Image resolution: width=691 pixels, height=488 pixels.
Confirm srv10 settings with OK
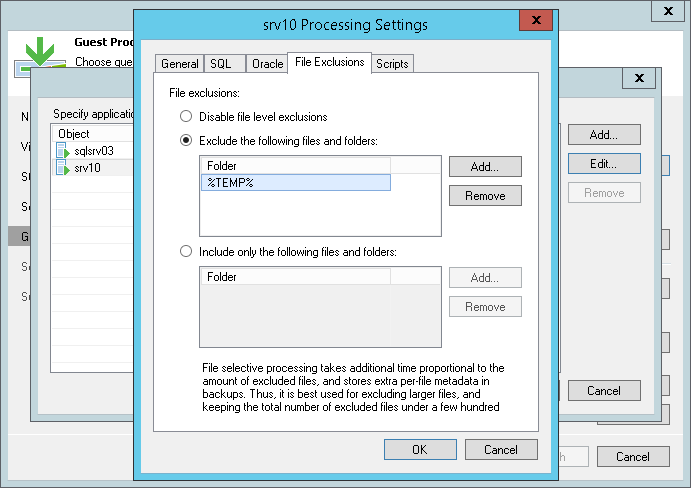pyautogui.click(x=420, y=449)
